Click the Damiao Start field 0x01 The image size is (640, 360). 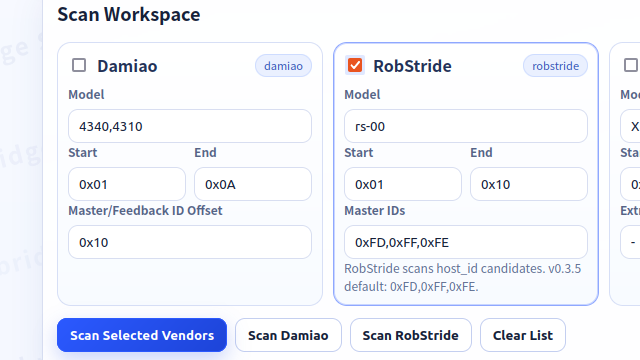[127, 184]
